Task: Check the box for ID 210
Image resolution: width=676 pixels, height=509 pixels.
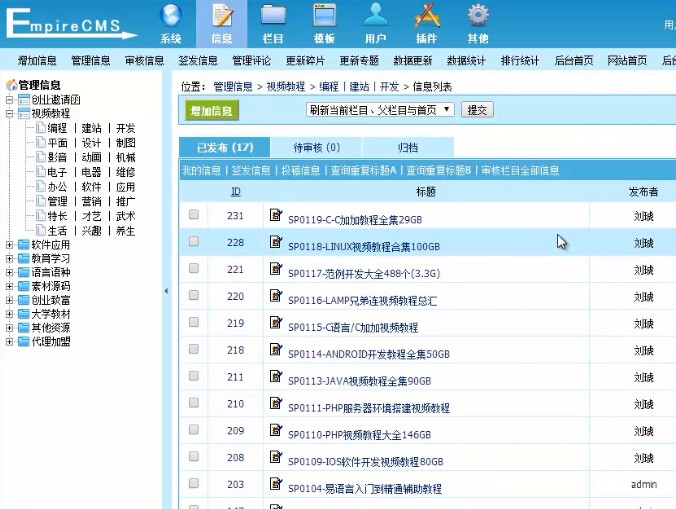Action: [x=194, y=403]
